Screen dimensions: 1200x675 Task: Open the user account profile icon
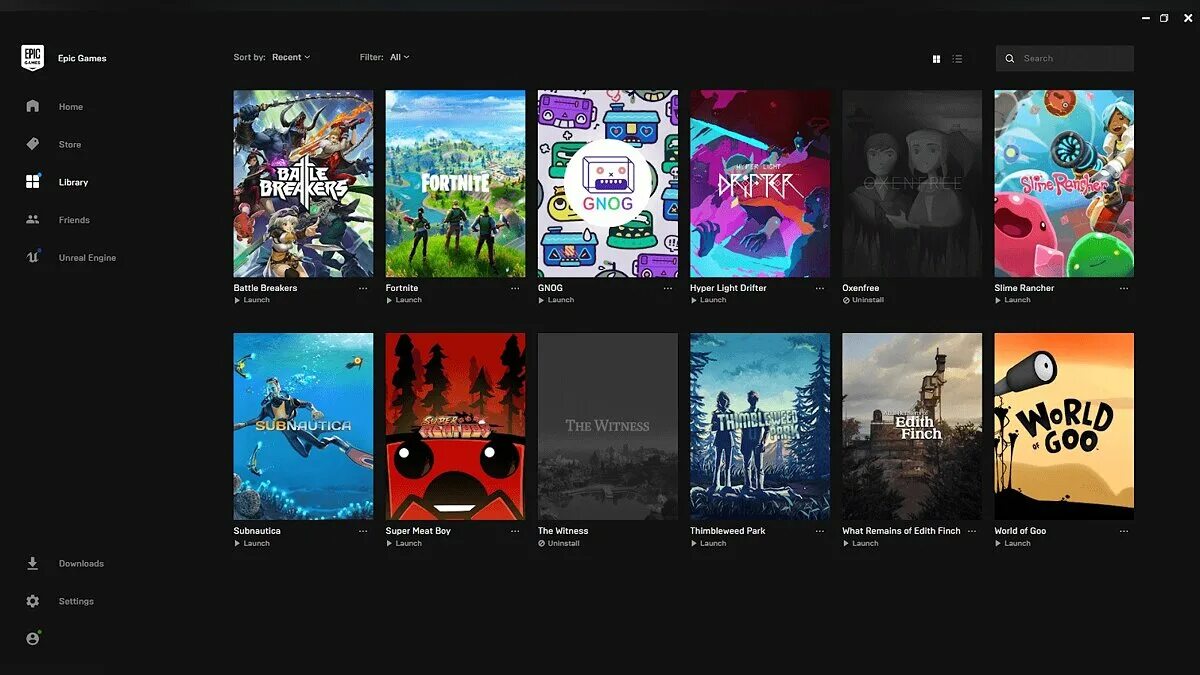click(32, 638)
